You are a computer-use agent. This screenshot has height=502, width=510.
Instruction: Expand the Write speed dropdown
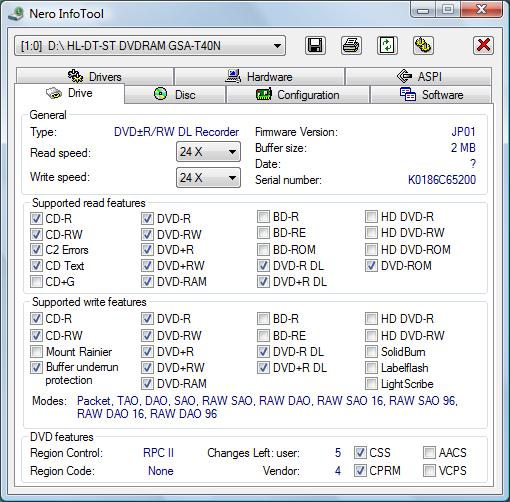208,178
